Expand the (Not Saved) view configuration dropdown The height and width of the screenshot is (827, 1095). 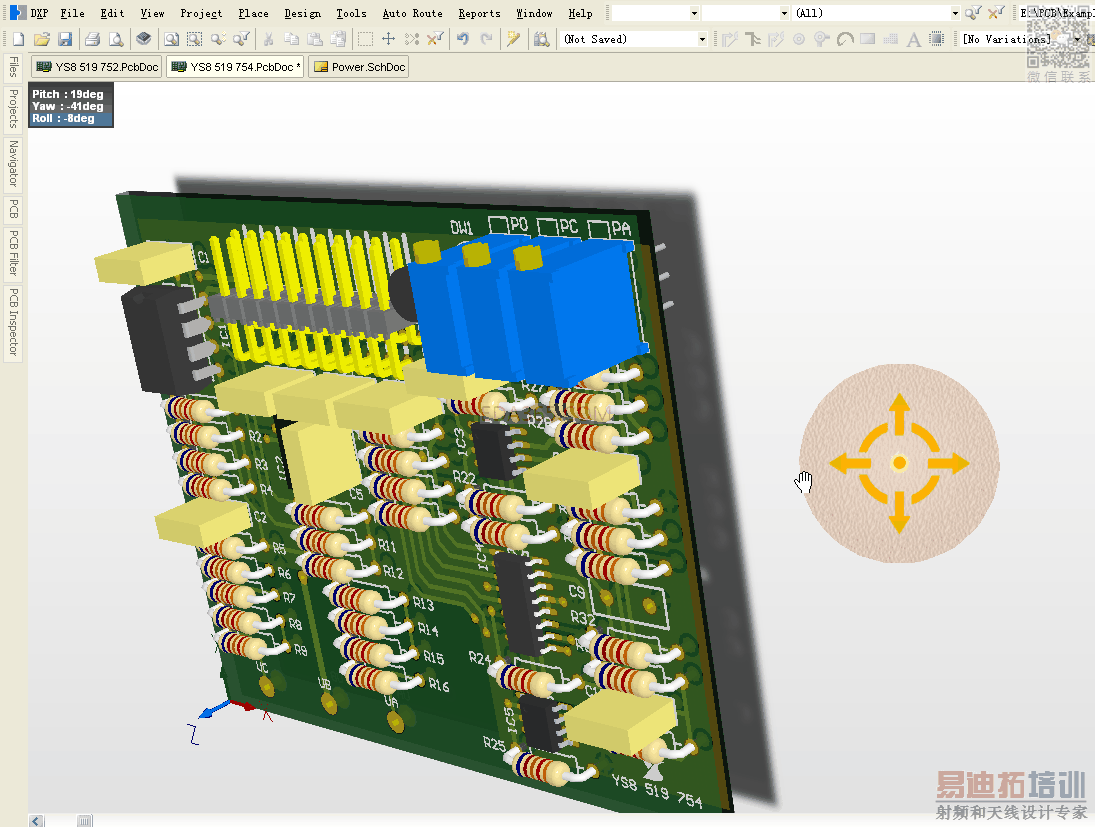(x=702, y=39)
